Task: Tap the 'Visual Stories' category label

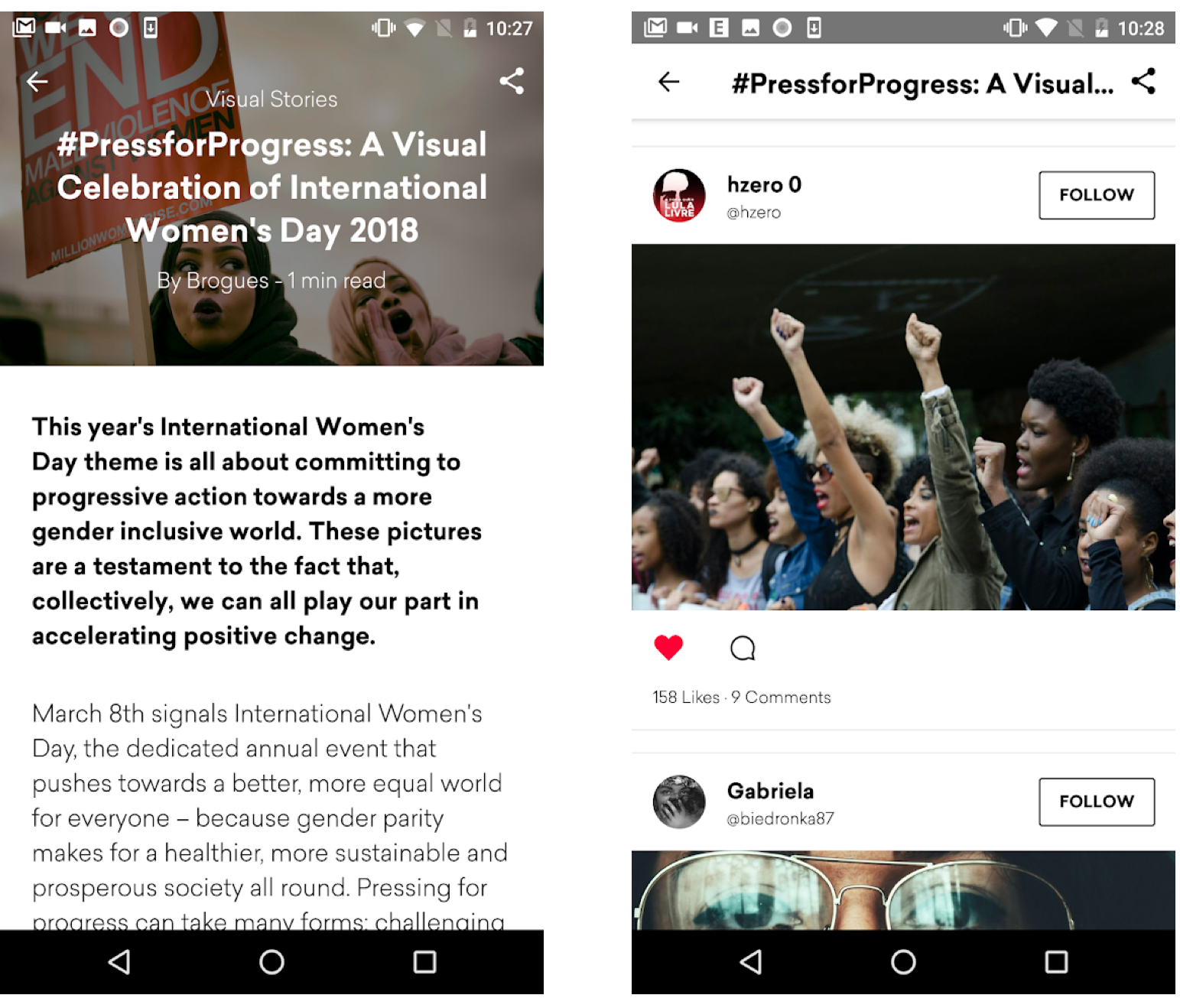Action: (271, 99)
